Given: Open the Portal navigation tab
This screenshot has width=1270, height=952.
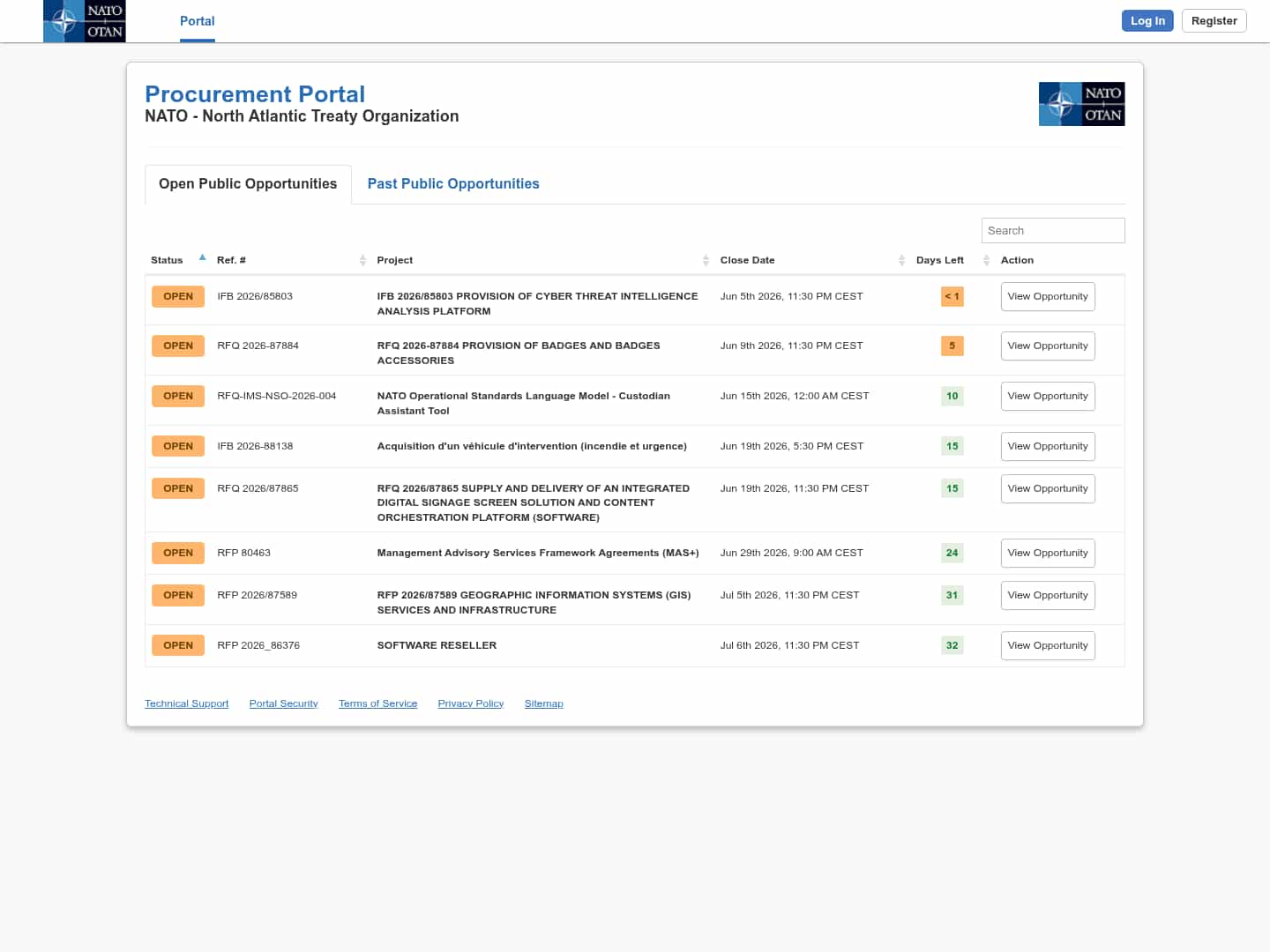Looking at the screenshot, I should point(198,21).
